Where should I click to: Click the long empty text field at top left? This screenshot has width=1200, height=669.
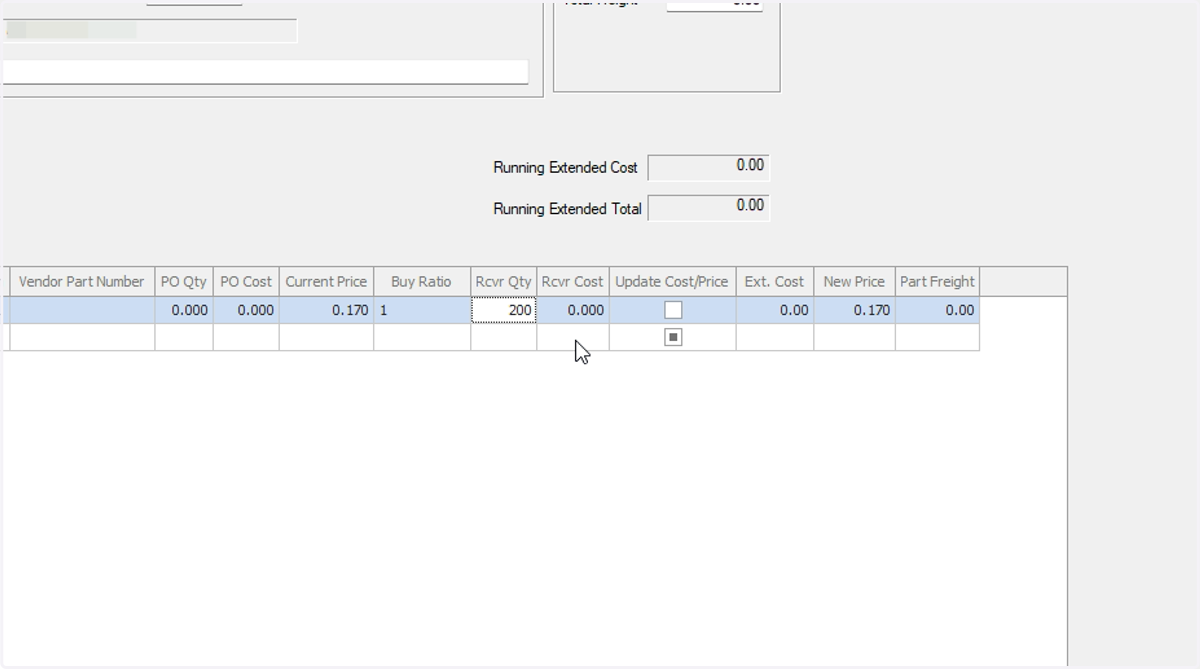(265, 72)
